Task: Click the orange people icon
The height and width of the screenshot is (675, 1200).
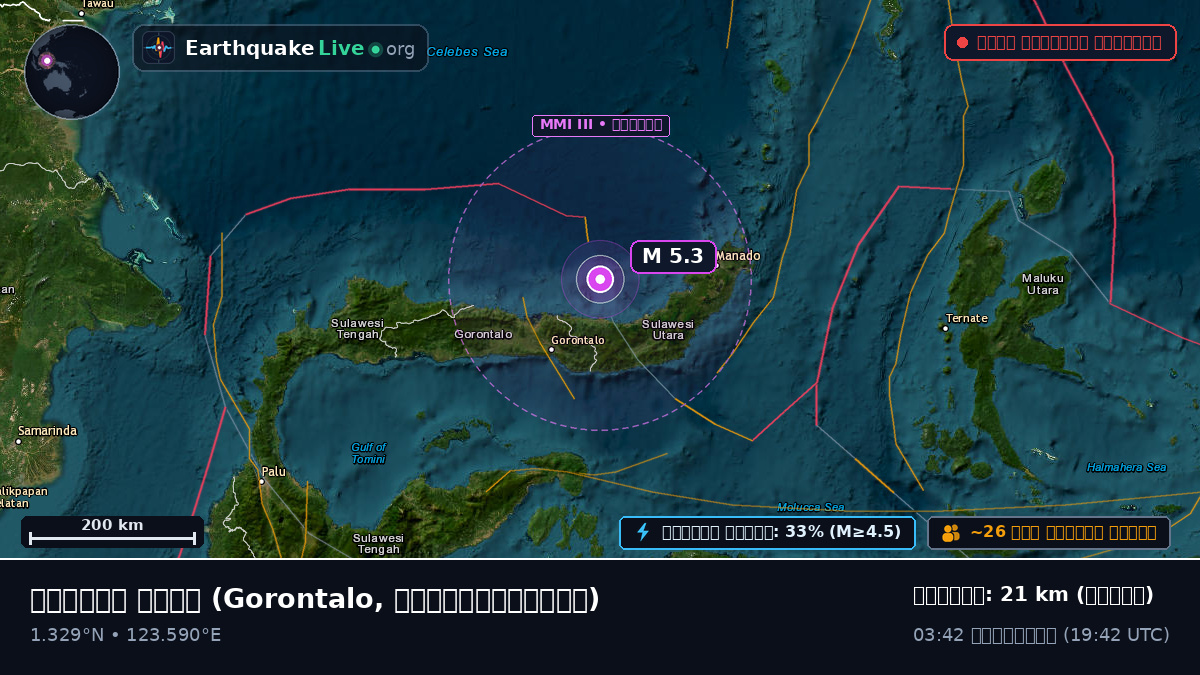Action: coord(951,533)
